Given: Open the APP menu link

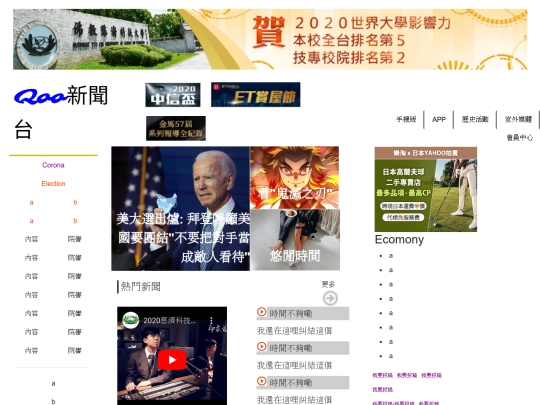Looking at the screenshot, I should pyautogui.click(x=439, y=119).
